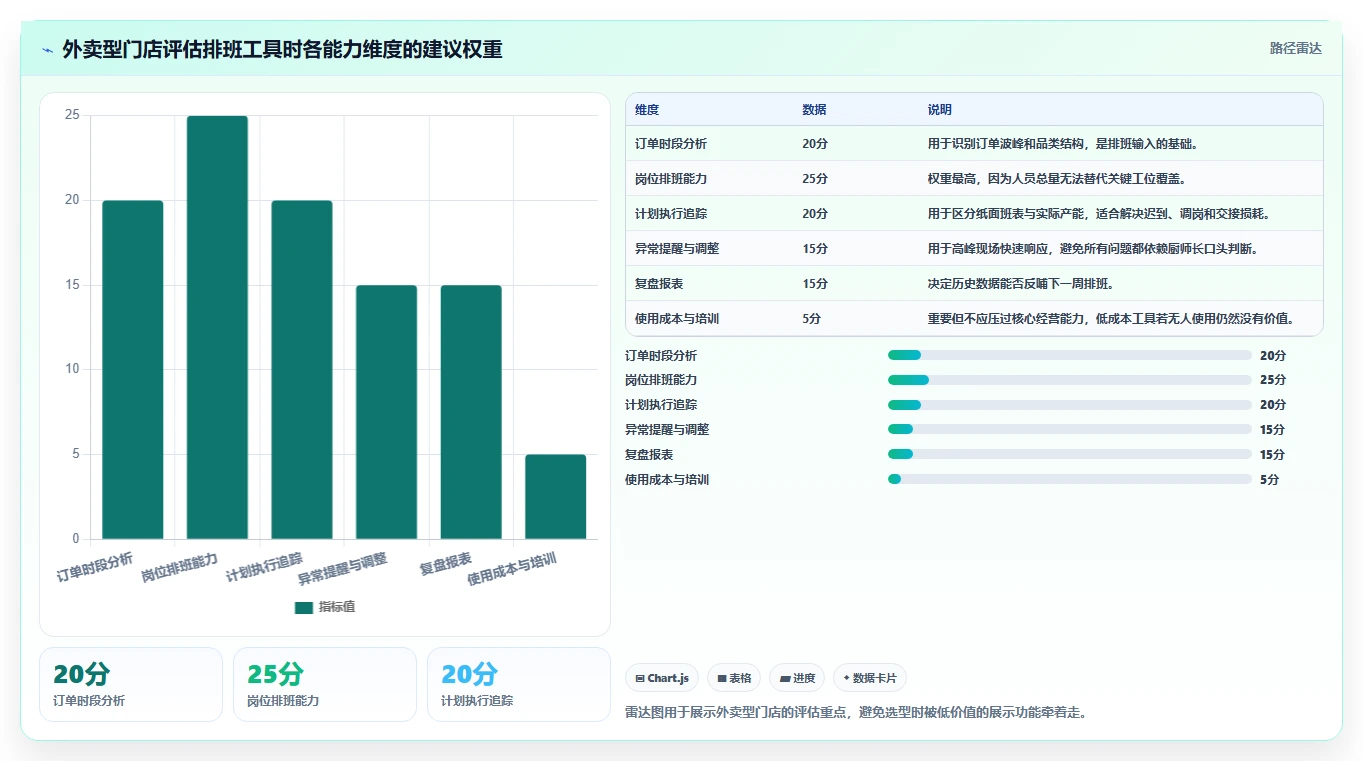Image resolution: width=1363 pixels, height=761 pixels.
Task: Click the Chart.js tag chip
Action: pyautogui.click(x=662, y=678)
